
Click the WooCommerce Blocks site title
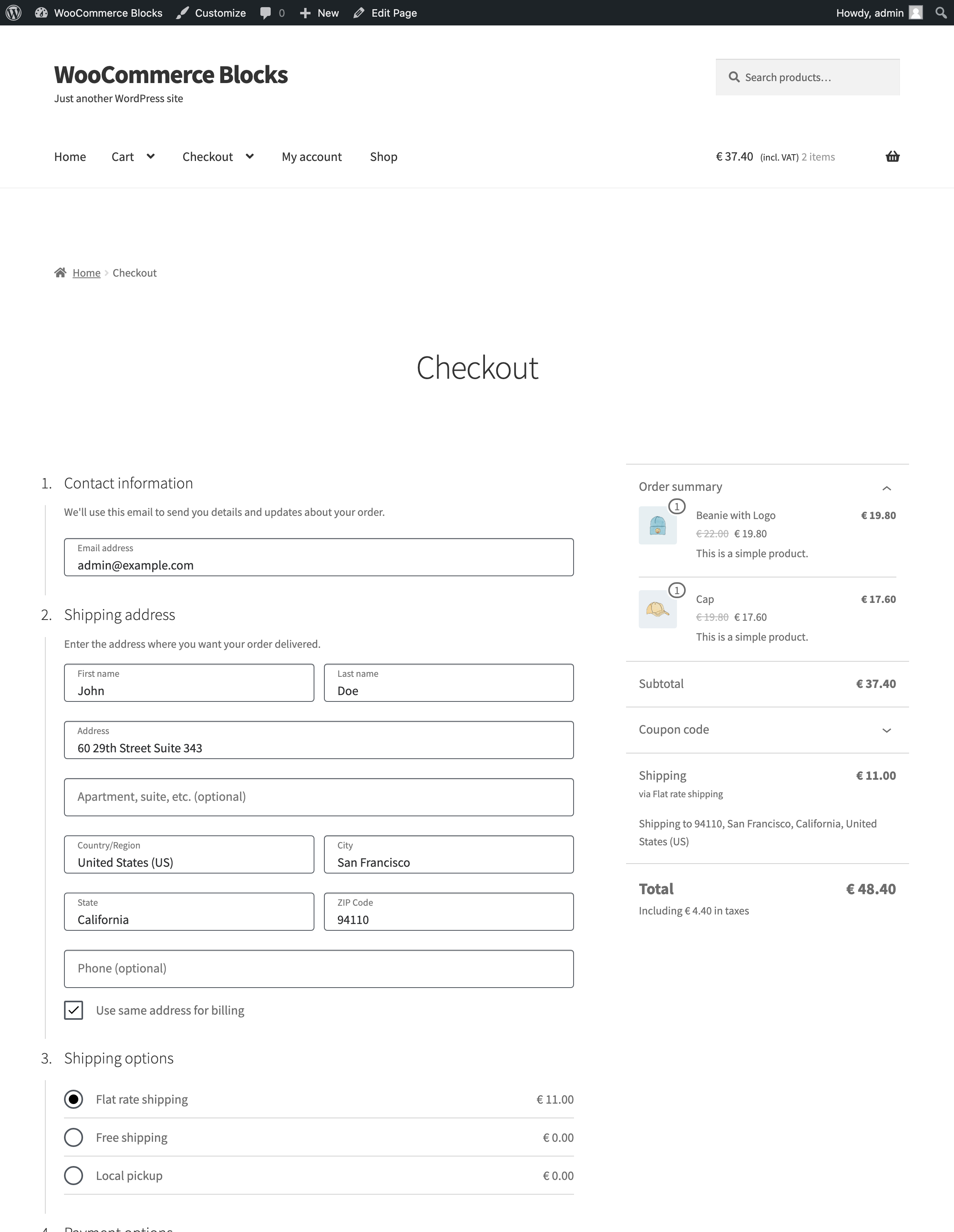[x=171, y=74]
